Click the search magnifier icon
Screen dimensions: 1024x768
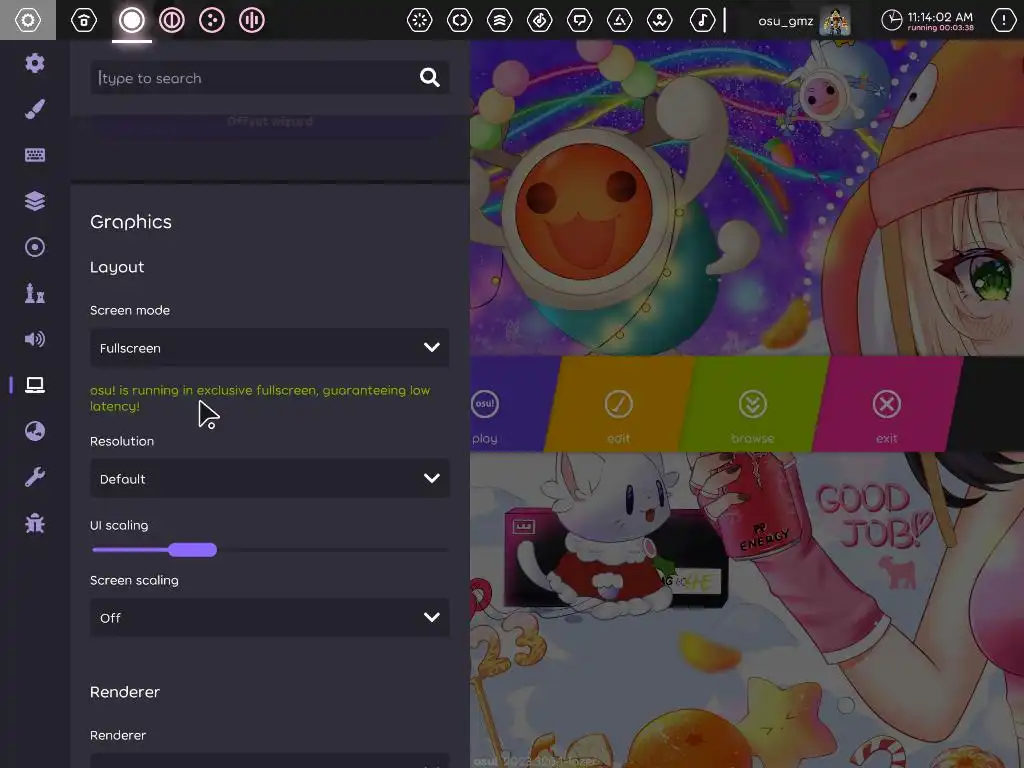pyautogui.click(x=429, y=78)
